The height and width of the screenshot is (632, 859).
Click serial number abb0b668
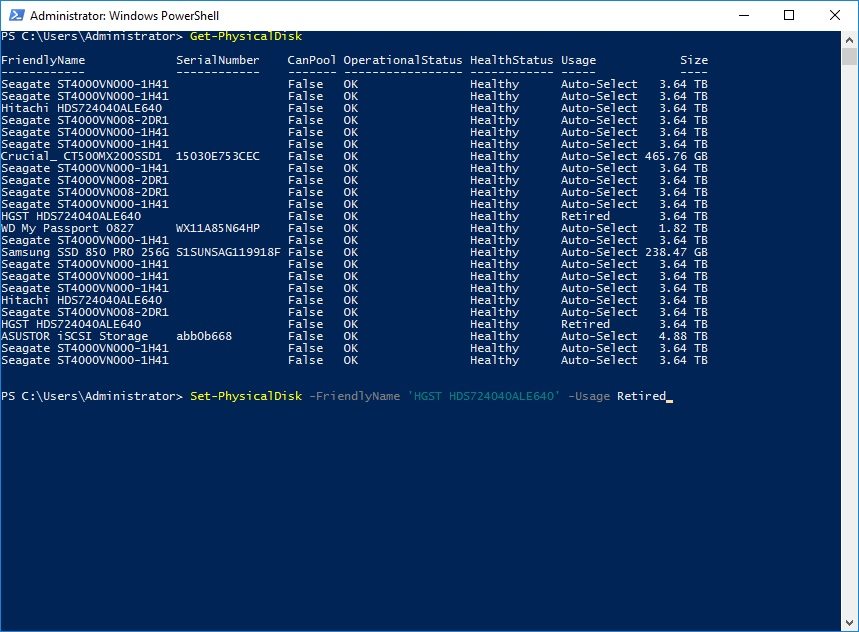[x=204, y=336]
